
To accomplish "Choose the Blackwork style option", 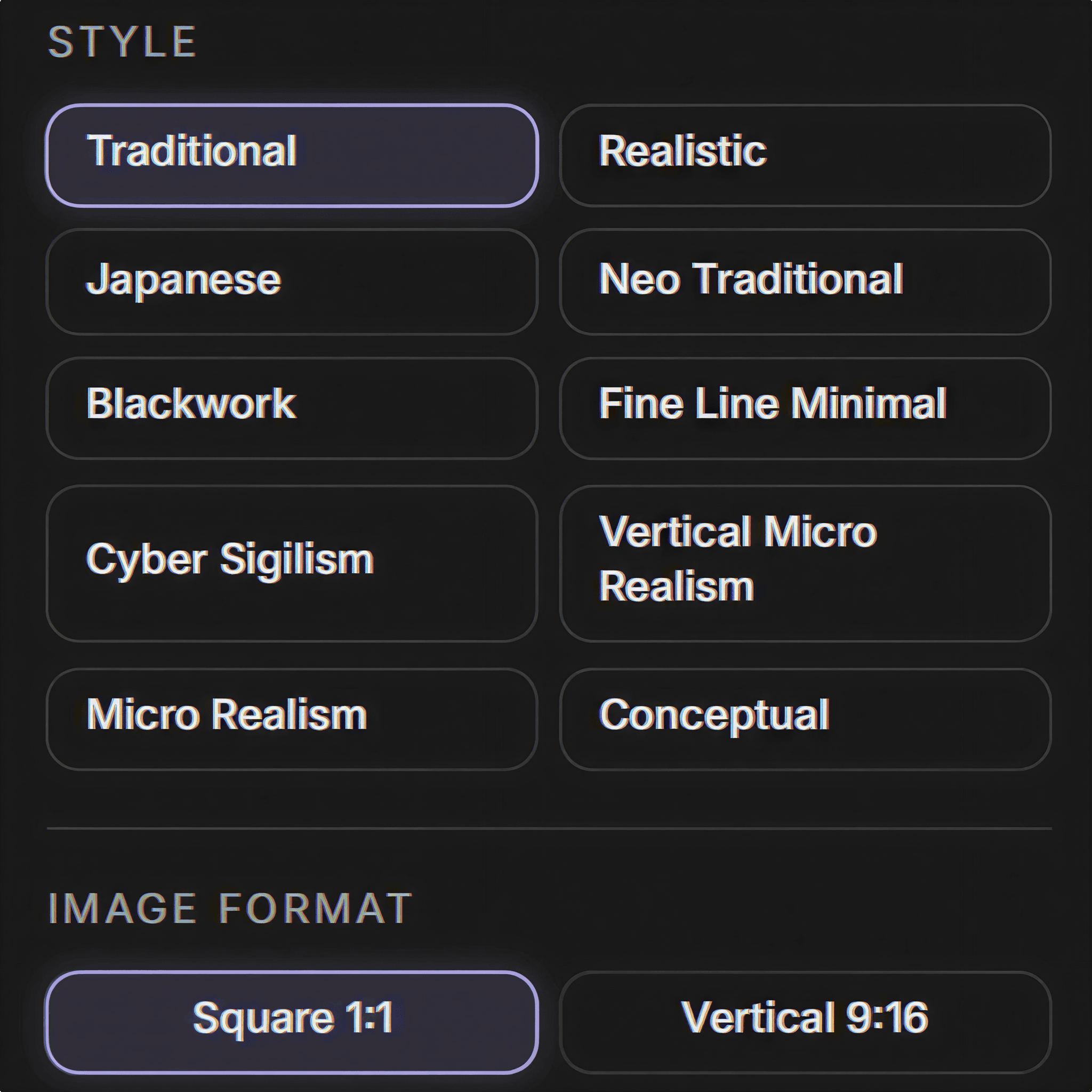I will click(291, 407).
